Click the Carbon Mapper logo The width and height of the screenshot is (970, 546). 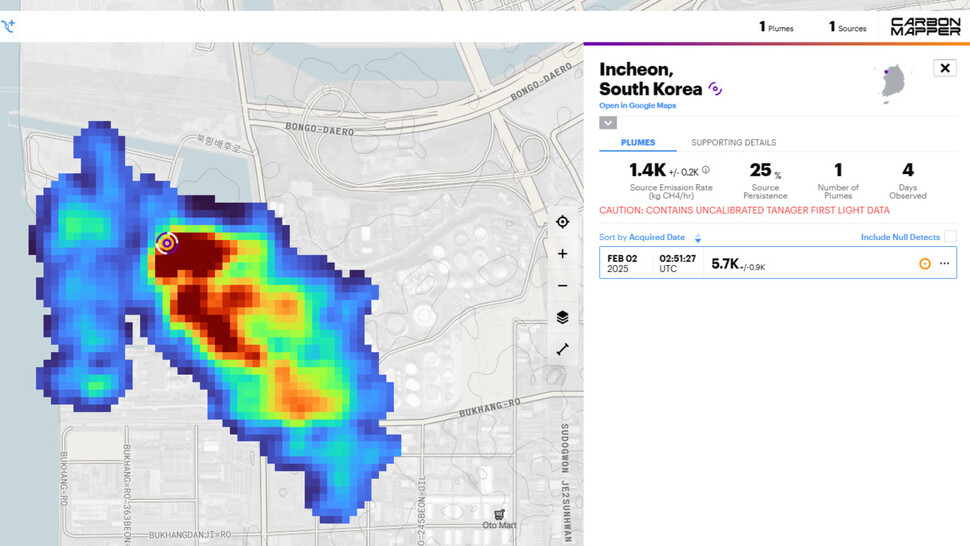[925, 26]
